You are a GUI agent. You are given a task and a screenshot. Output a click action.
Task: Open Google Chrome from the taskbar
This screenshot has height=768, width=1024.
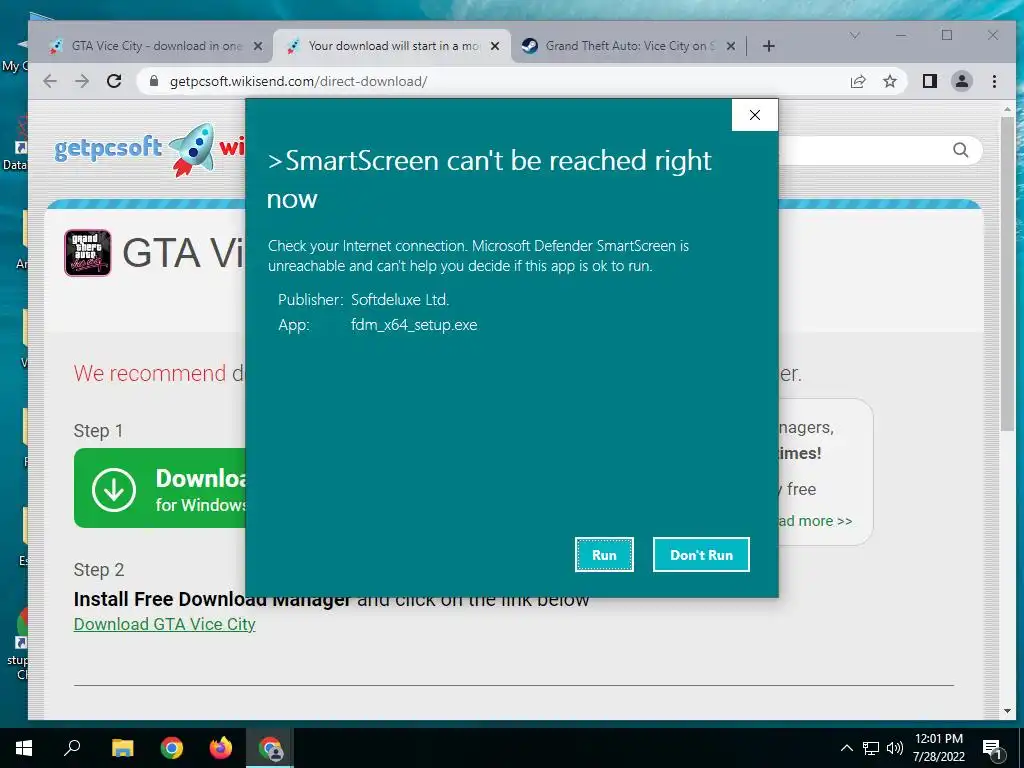click(172, 748)
